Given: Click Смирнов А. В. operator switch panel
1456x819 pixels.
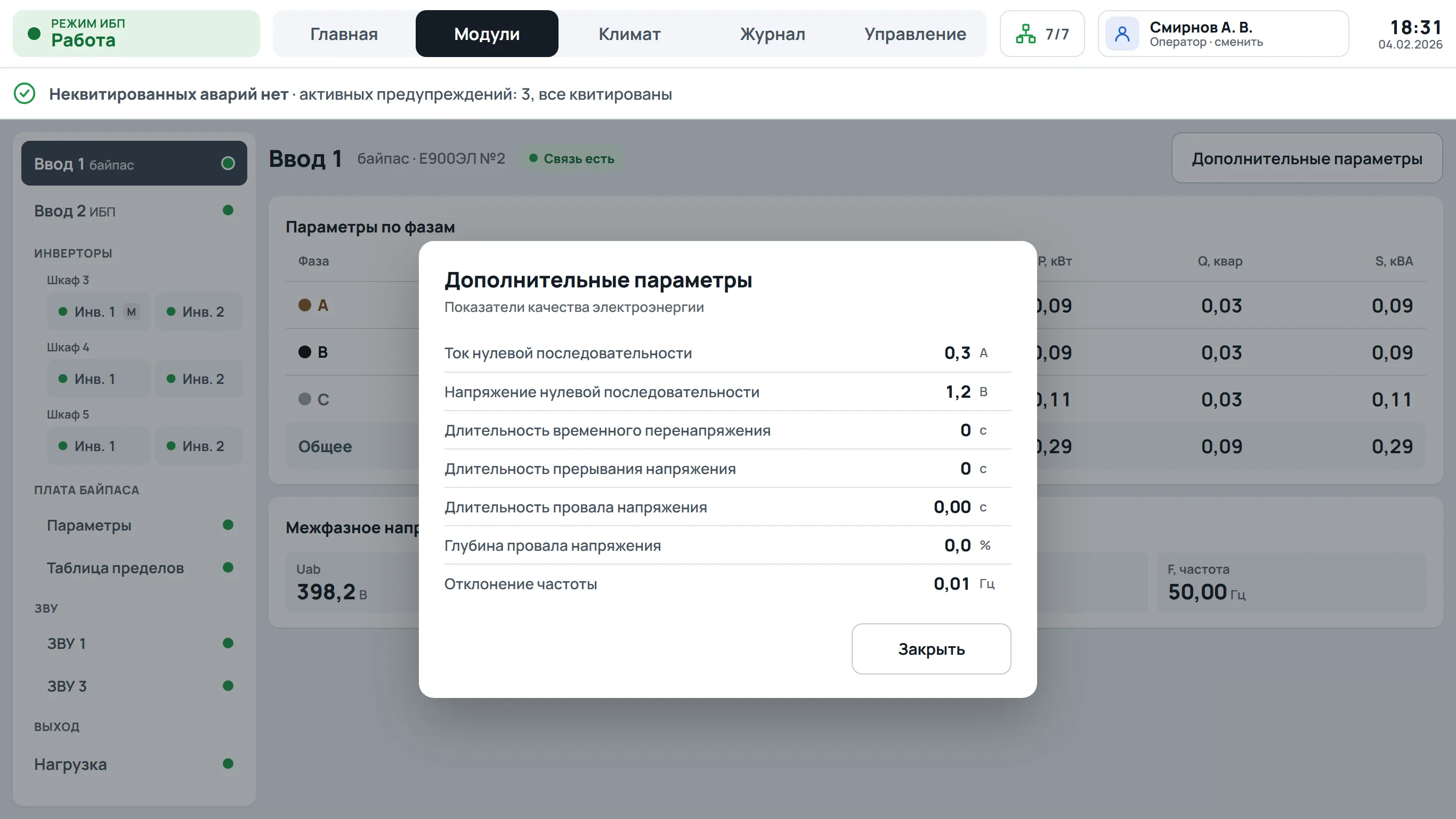Looking at the screenshot, I should click(x=1223, y=34).
